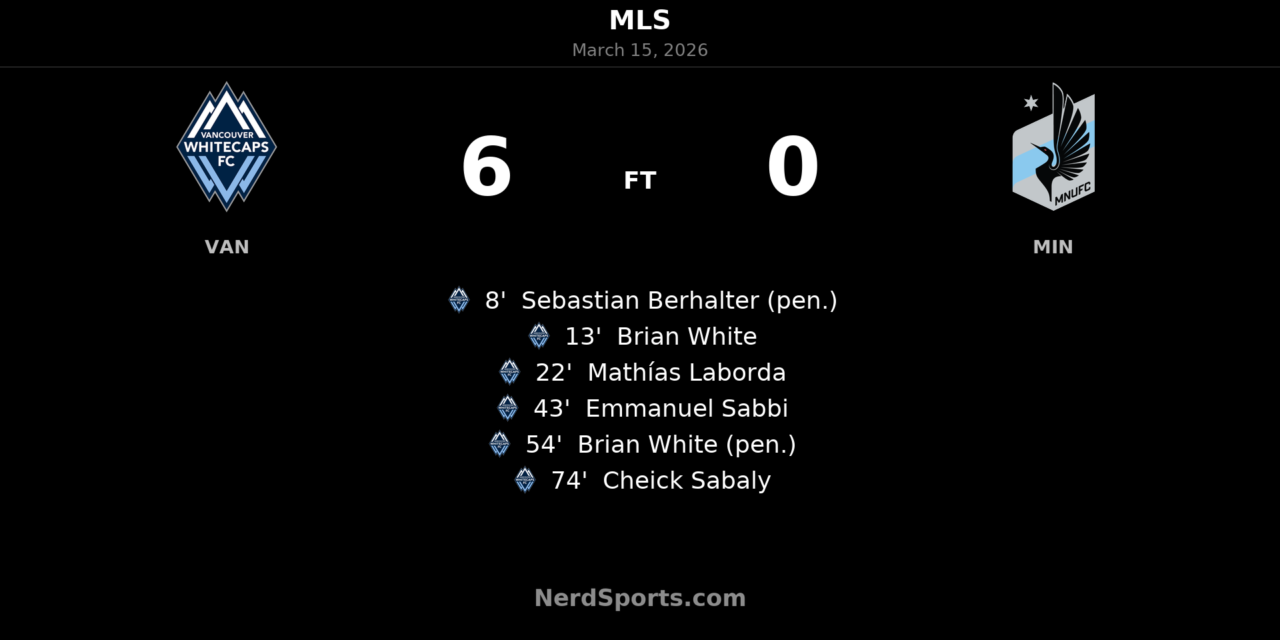The width and height of the screenshot is (1280, 640).
Task: Click Whitecaps icon beside 43' Sabbi goal
Action: pyautogui.click(x=508, y=408)
